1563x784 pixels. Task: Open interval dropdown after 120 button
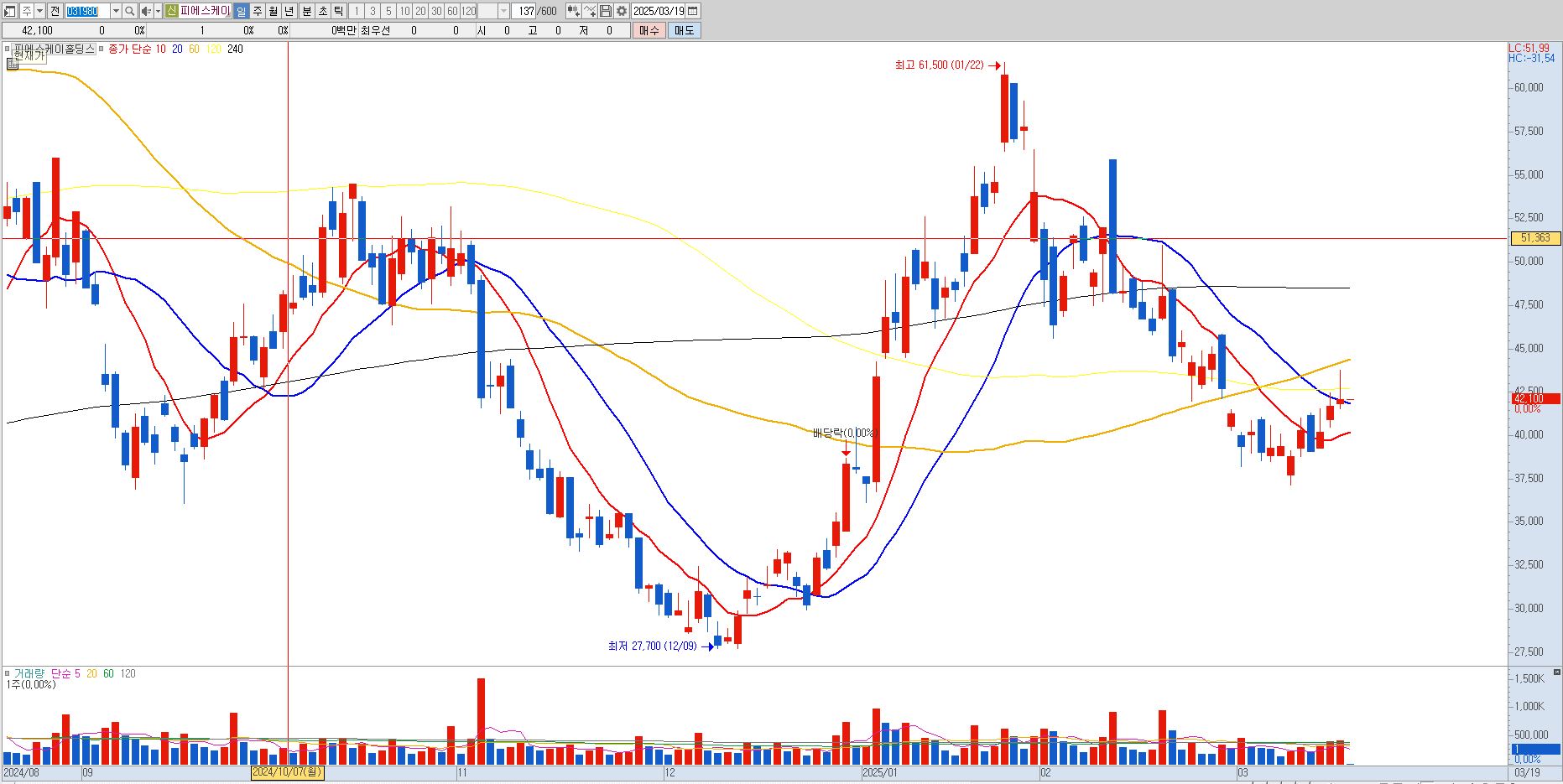coord(503,11)
